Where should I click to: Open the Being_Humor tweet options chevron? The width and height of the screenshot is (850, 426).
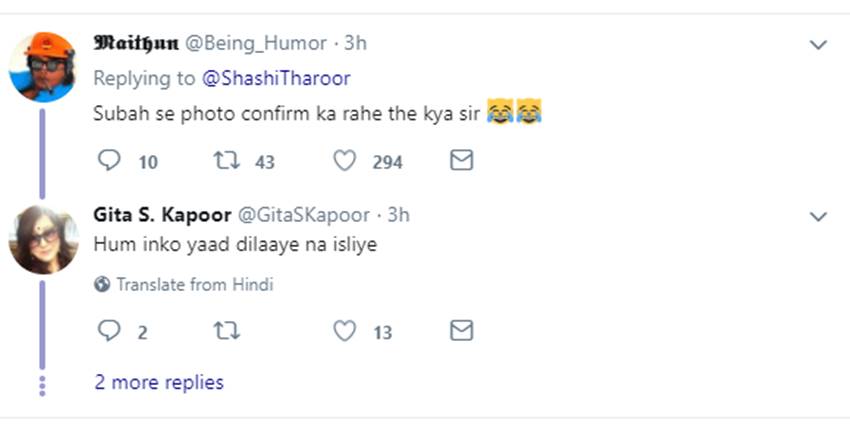coord(818,45)
